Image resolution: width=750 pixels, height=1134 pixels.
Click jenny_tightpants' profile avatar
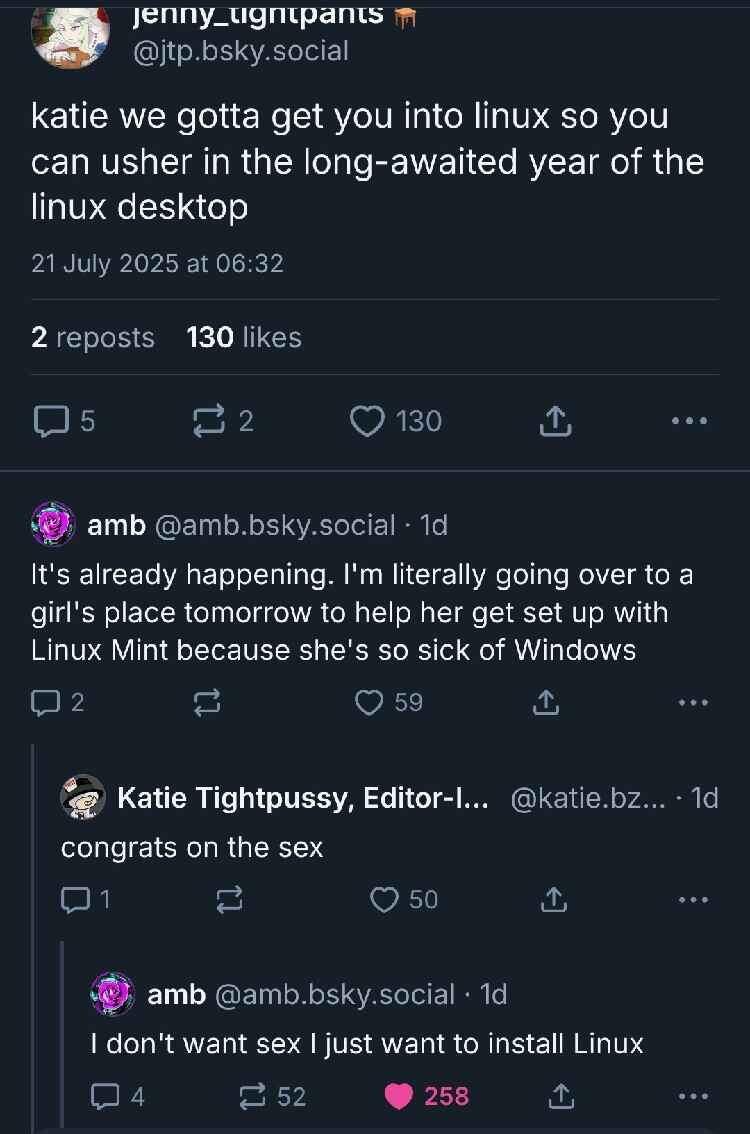click(x=70, y=30)
